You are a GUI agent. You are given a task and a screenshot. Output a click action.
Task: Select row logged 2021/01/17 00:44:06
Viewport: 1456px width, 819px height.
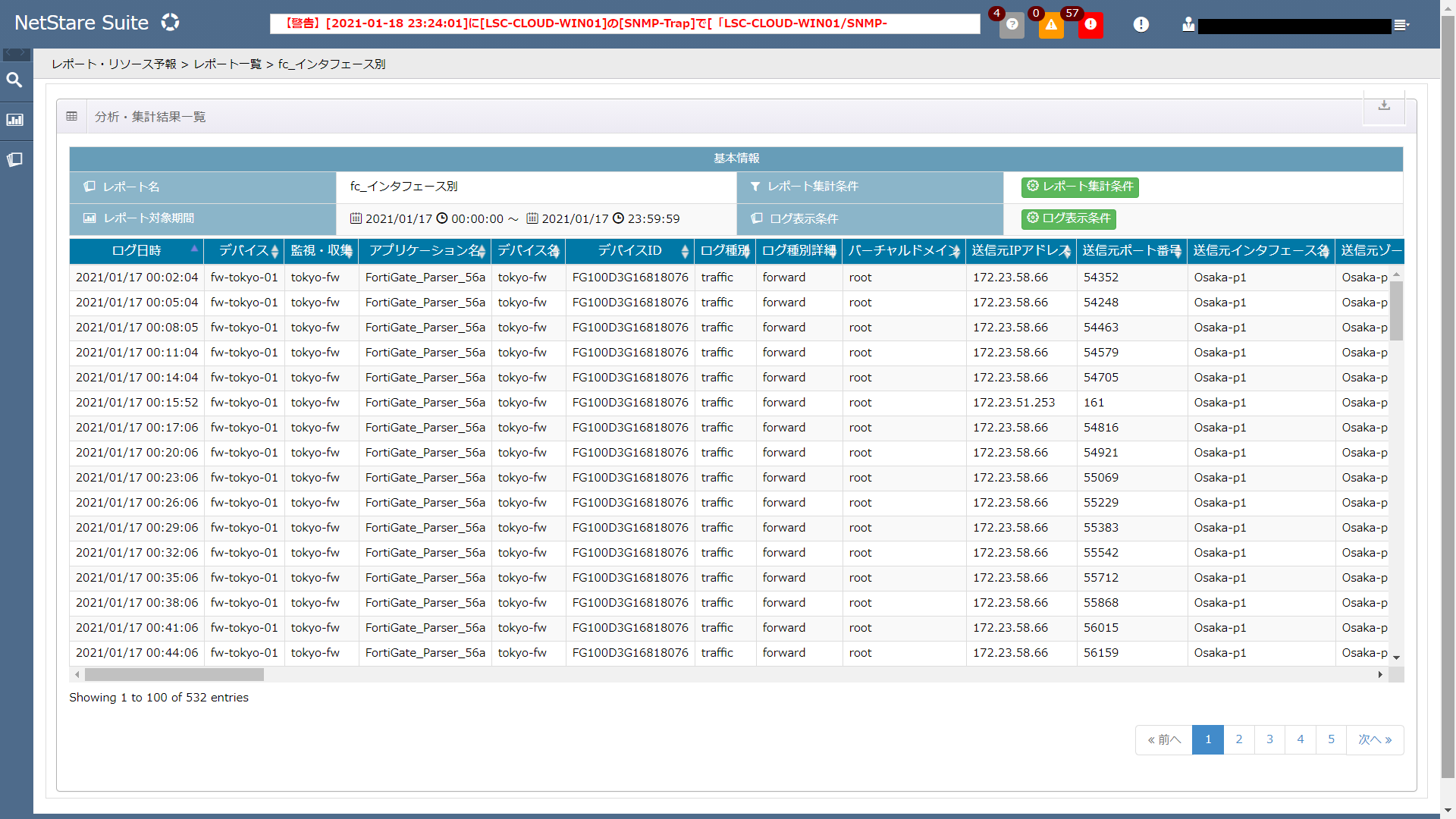point(729,653)
